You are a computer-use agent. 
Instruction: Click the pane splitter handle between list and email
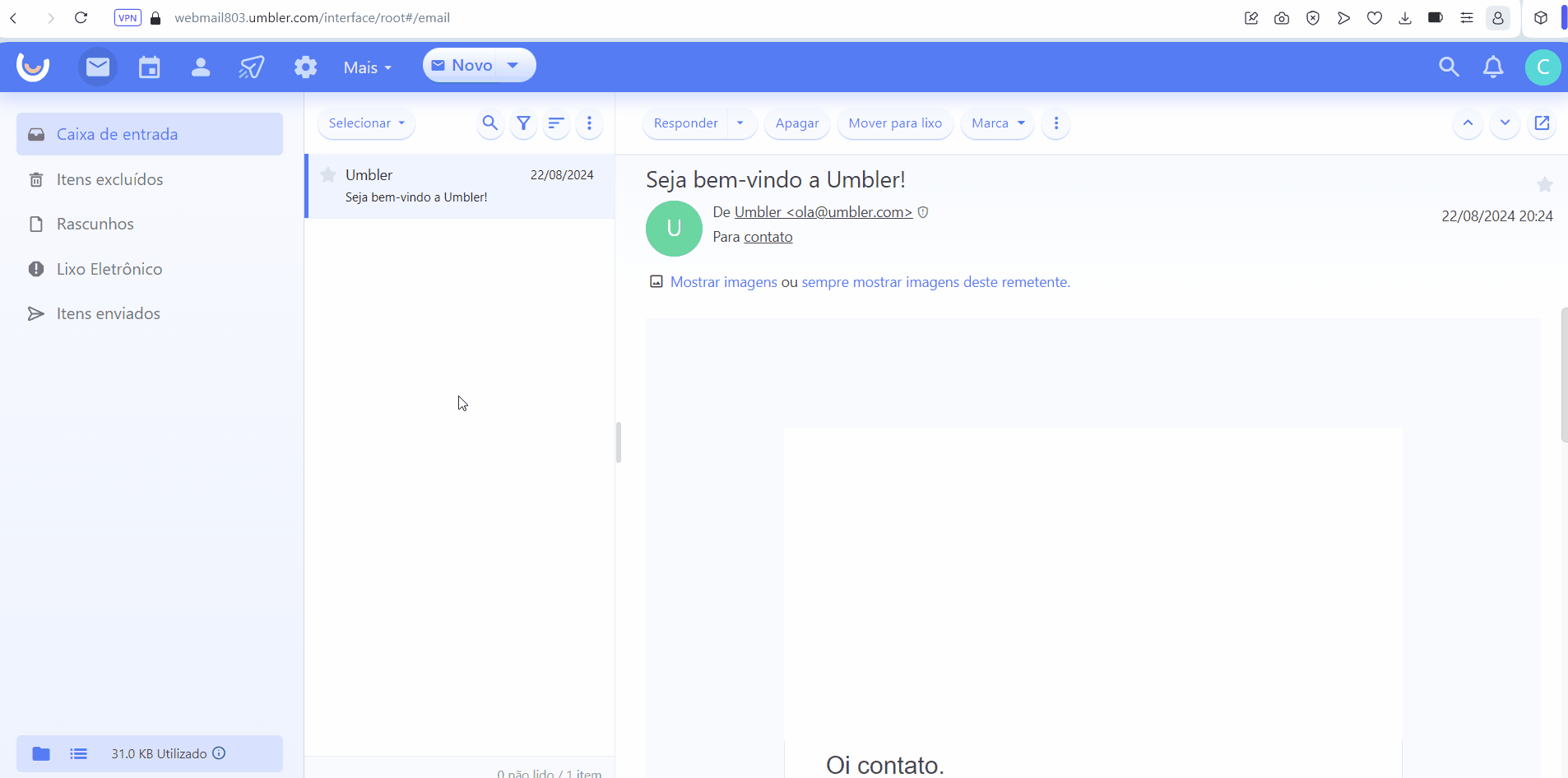pyautogui.click(x=618, y=442)
